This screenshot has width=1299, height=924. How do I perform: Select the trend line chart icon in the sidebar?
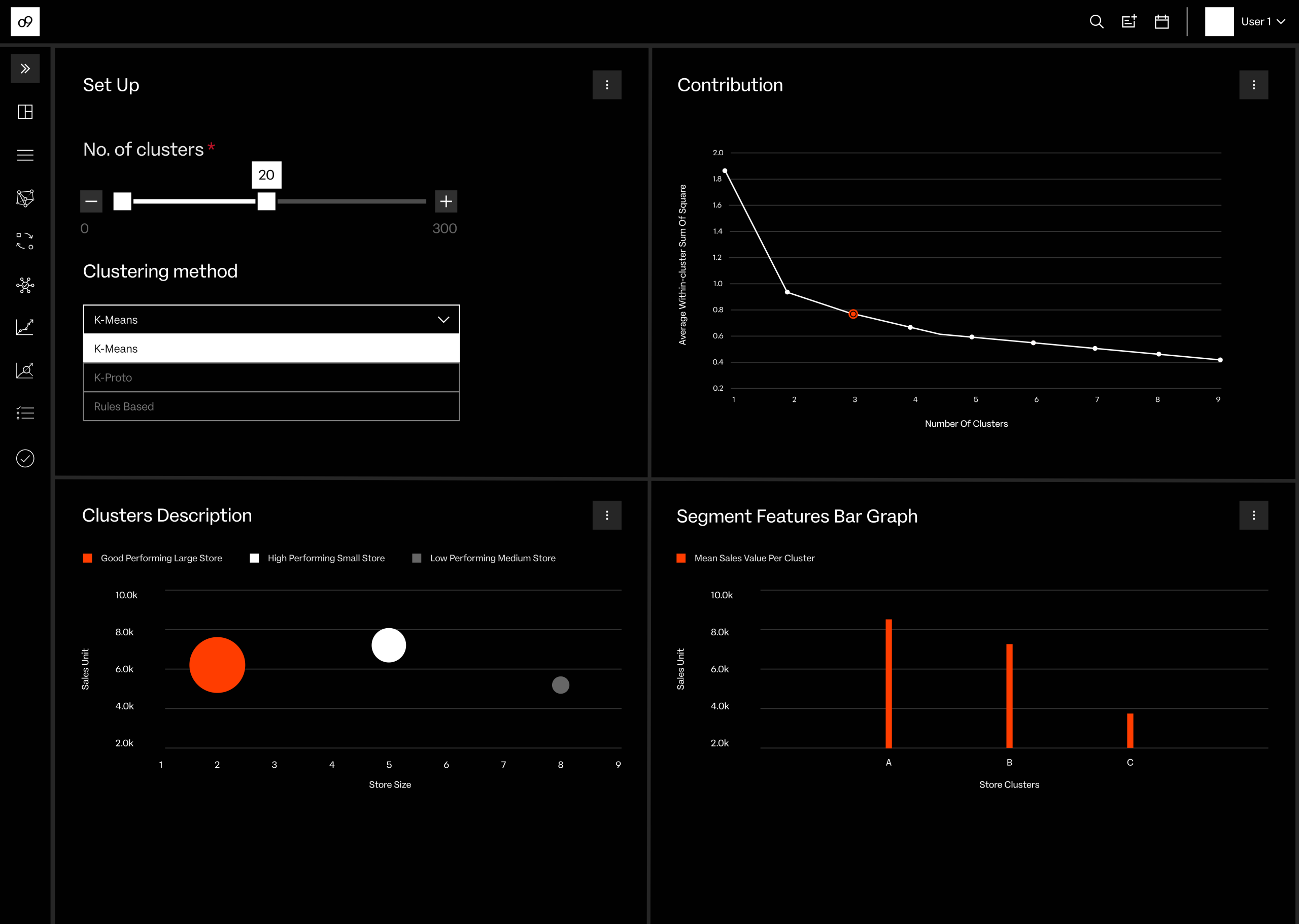(x=25, y=327)
